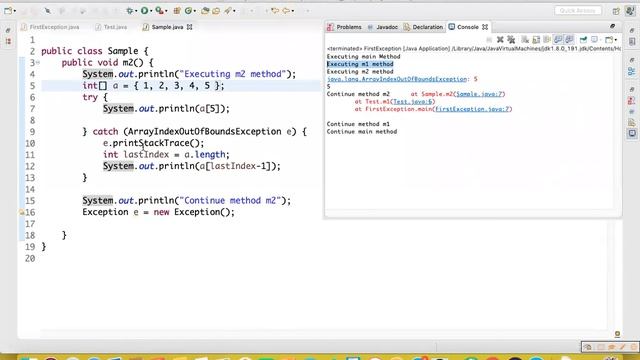Open the dropdown beside the Open Console icon
This screenshot has height=360, width=640.
click(616, 40)
